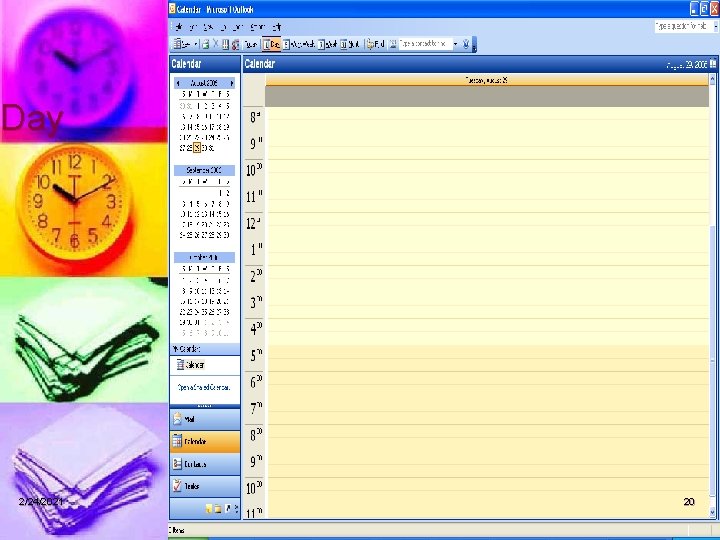Click the day view scroll down arrow
Viewport: 720px width, 540px height.
pos(713,512)
